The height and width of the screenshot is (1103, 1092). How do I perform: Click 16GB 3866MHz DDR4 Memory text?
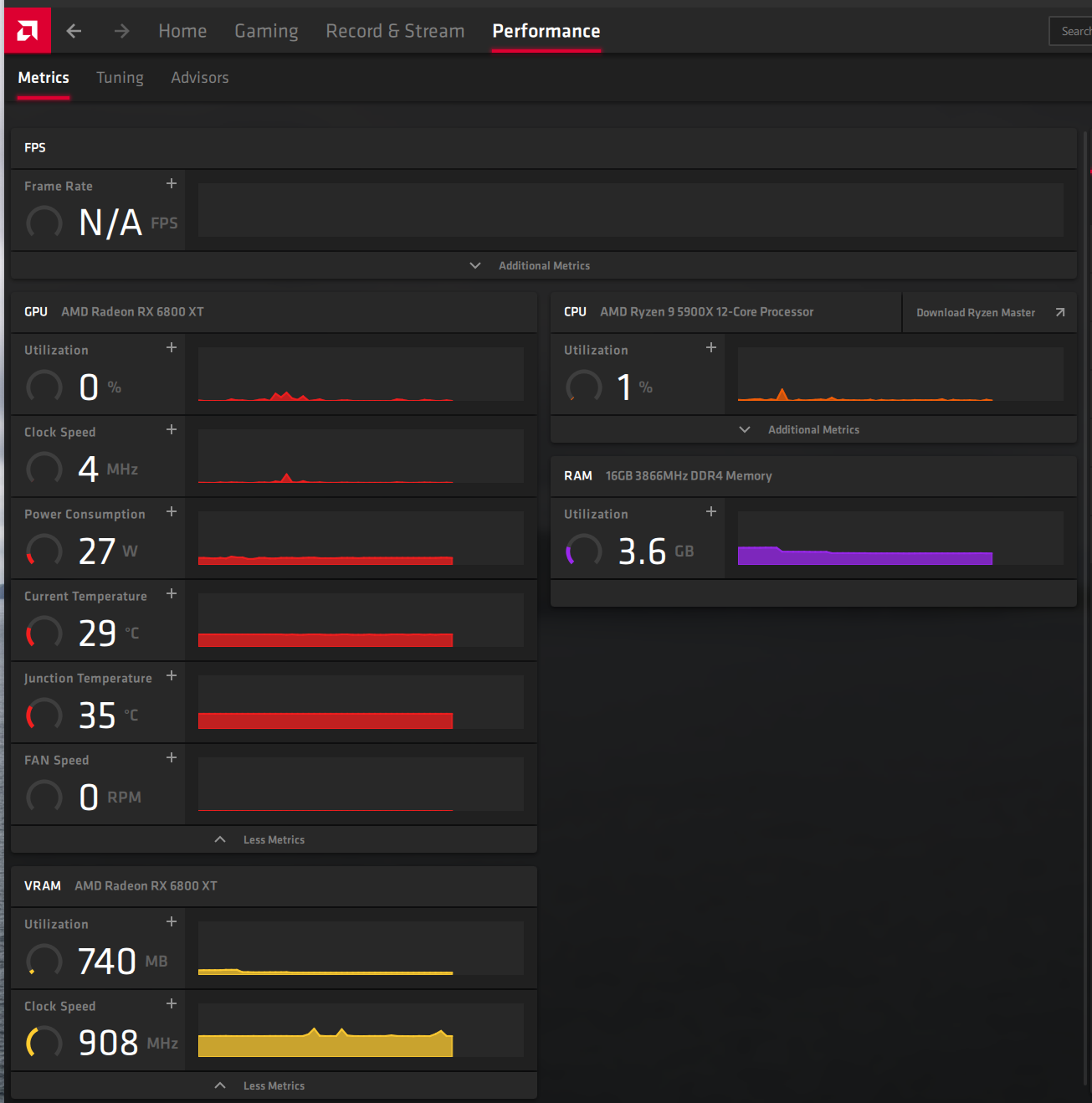pyautogui.click(x=689, y=476)
